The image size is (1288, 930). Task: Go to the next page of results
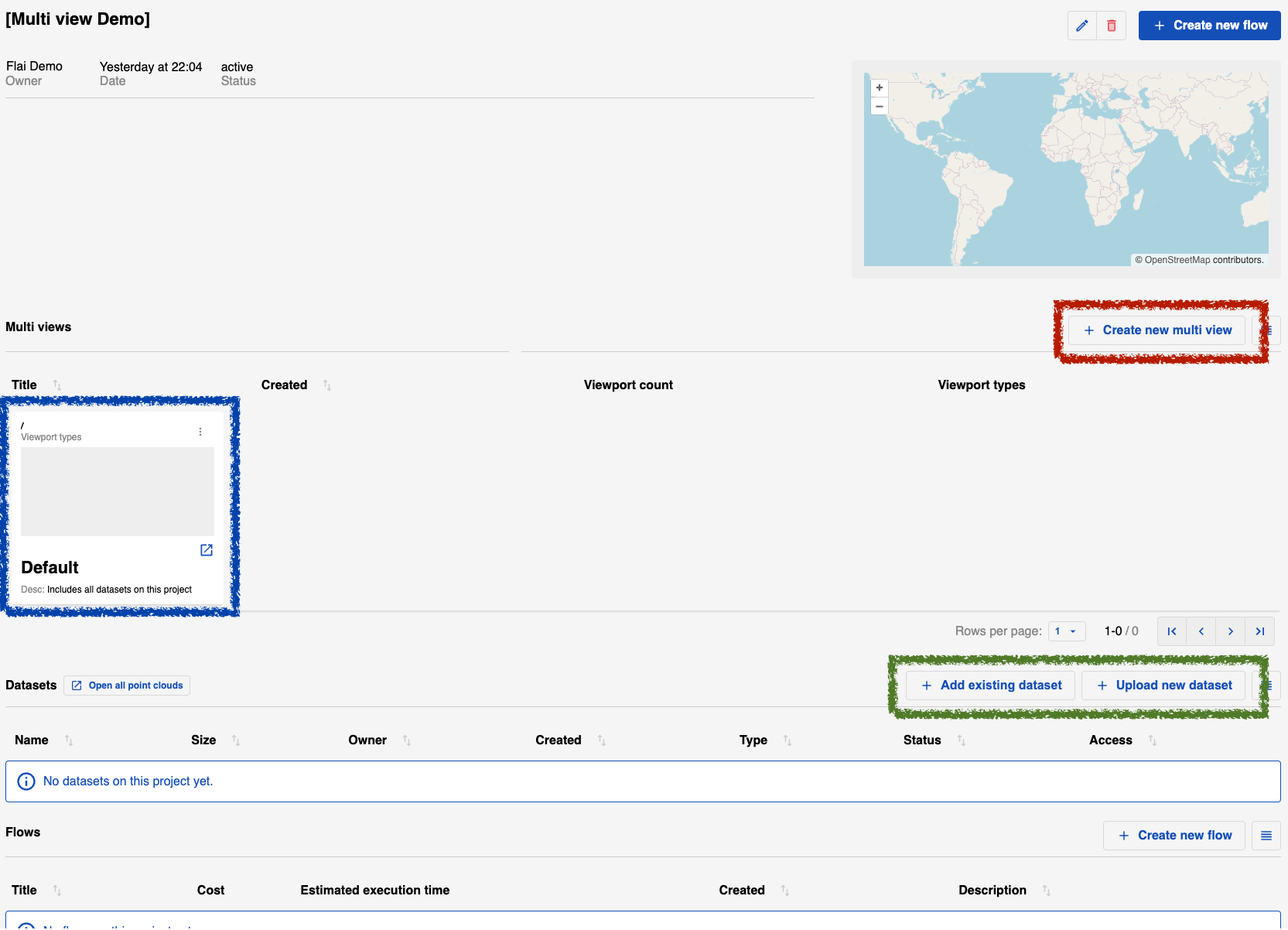1231,631
